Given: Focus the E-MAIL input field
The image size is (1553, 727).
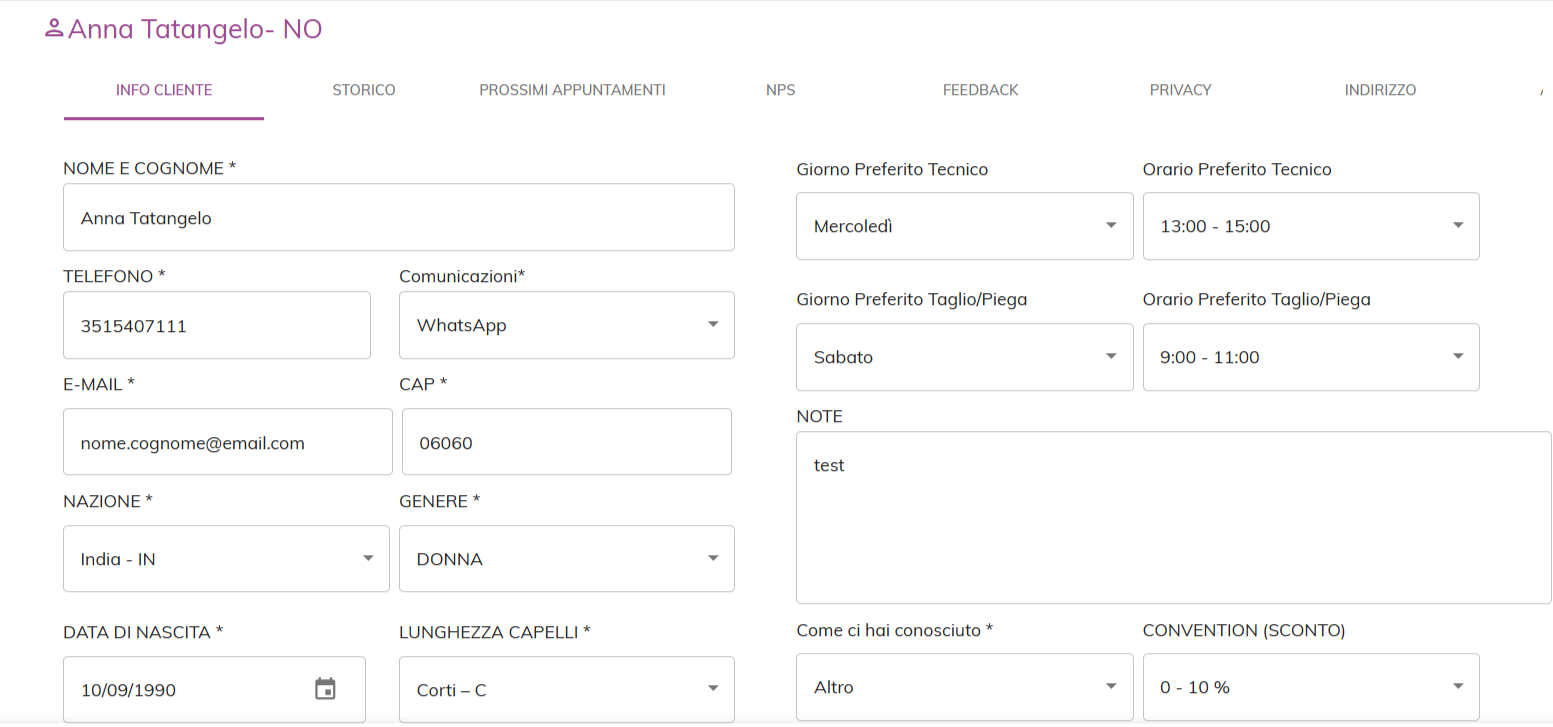Looking at the screenshot, I should pyautogui.click(x=228, y=442).
